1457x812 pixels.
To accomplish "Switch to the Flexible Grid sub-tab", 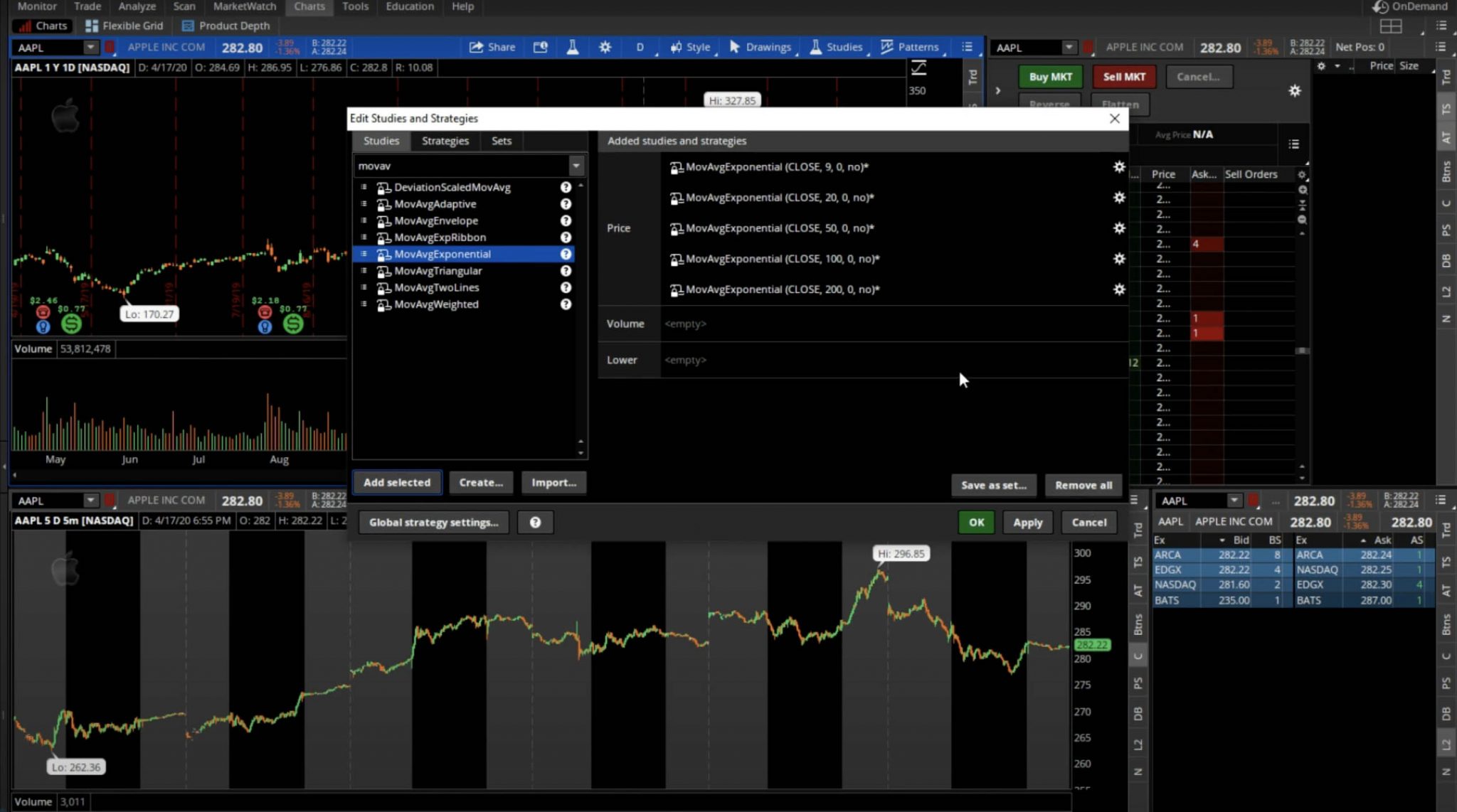I will pos(124,26).
